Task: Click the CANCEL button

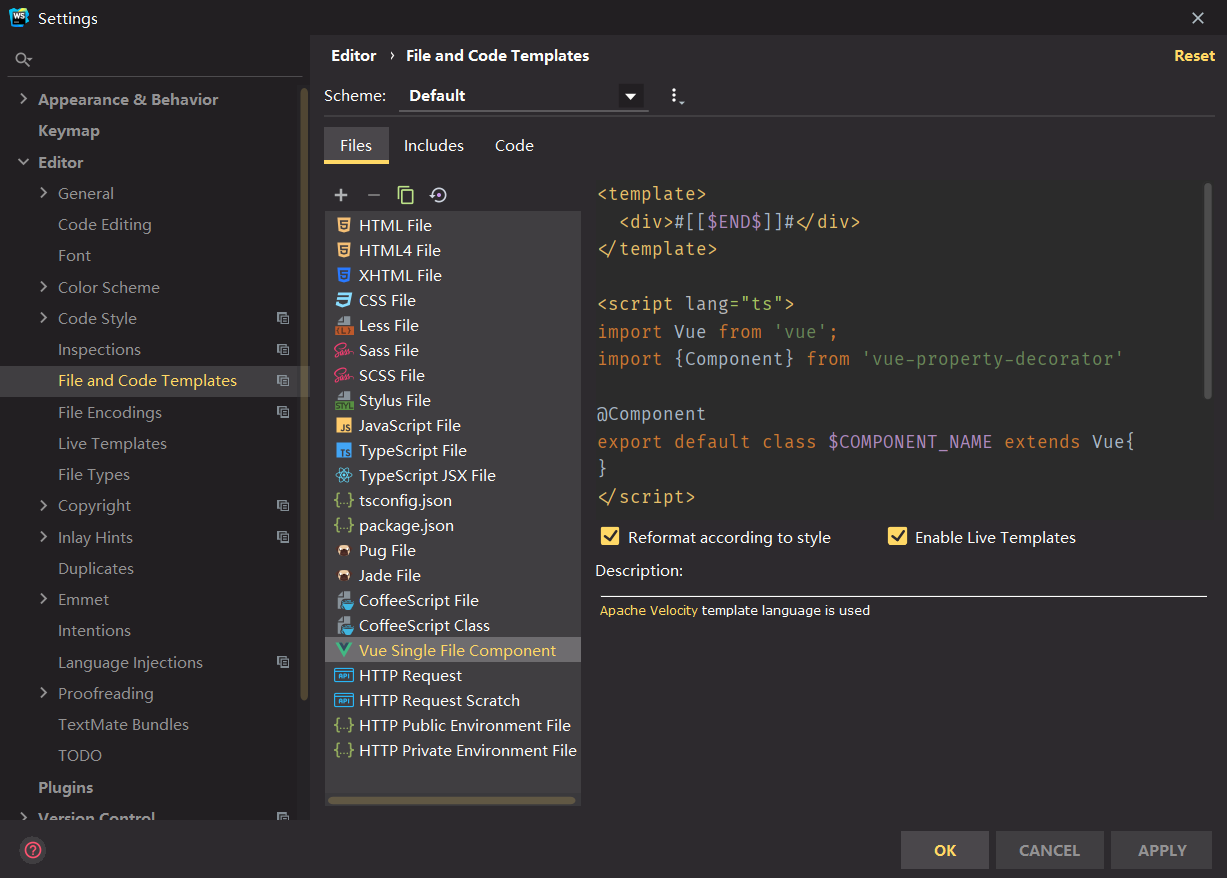Action: [1049, 850]
